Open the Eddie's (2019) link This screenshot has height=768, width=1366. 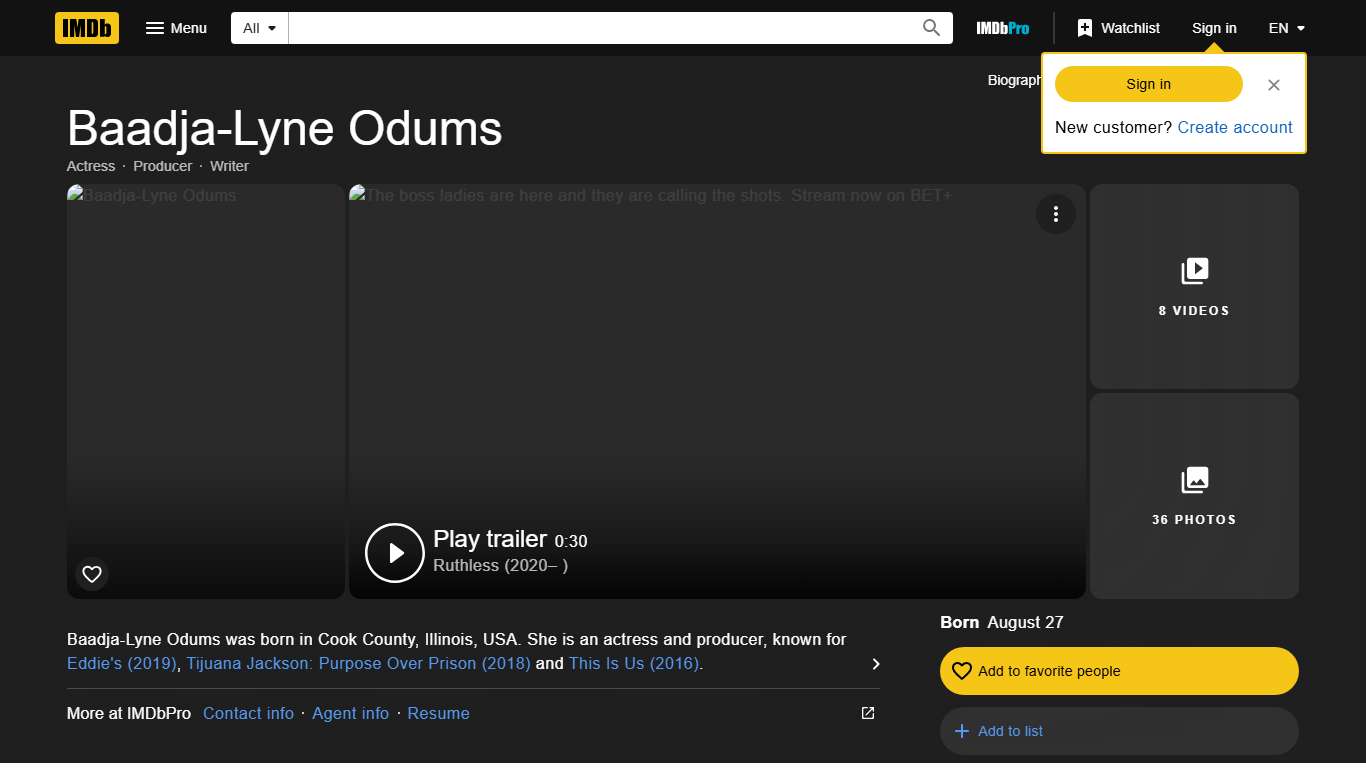point(121,663)
